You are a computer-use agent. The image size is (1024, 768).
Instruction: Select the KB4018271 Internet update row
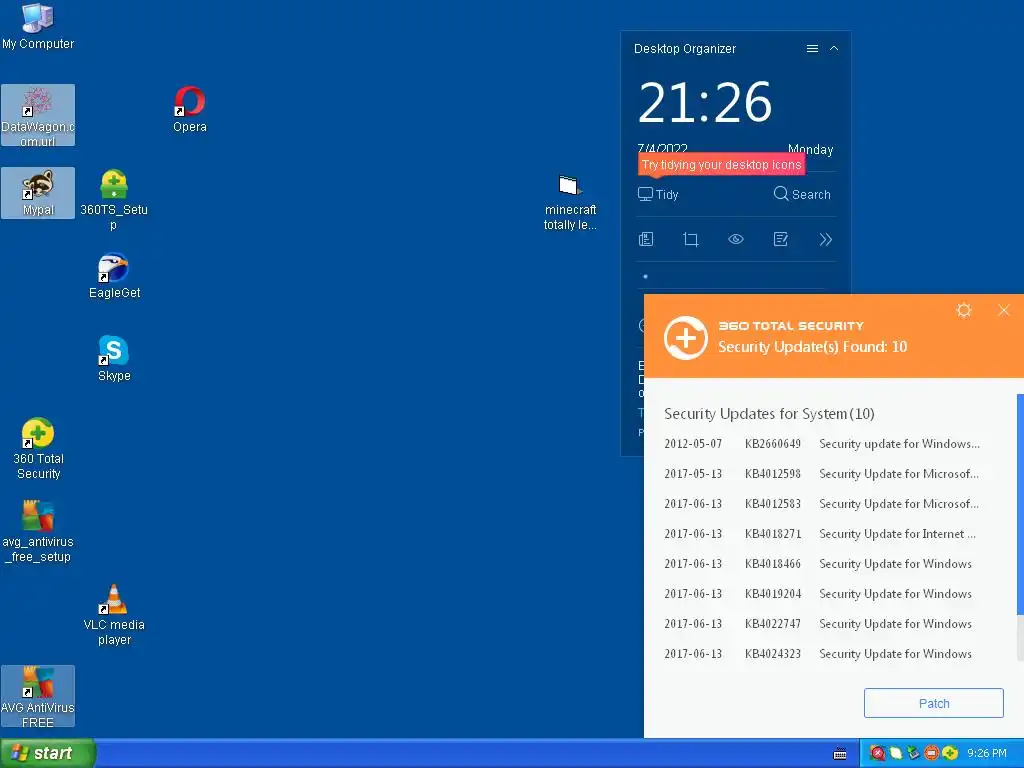pos(822,534)
